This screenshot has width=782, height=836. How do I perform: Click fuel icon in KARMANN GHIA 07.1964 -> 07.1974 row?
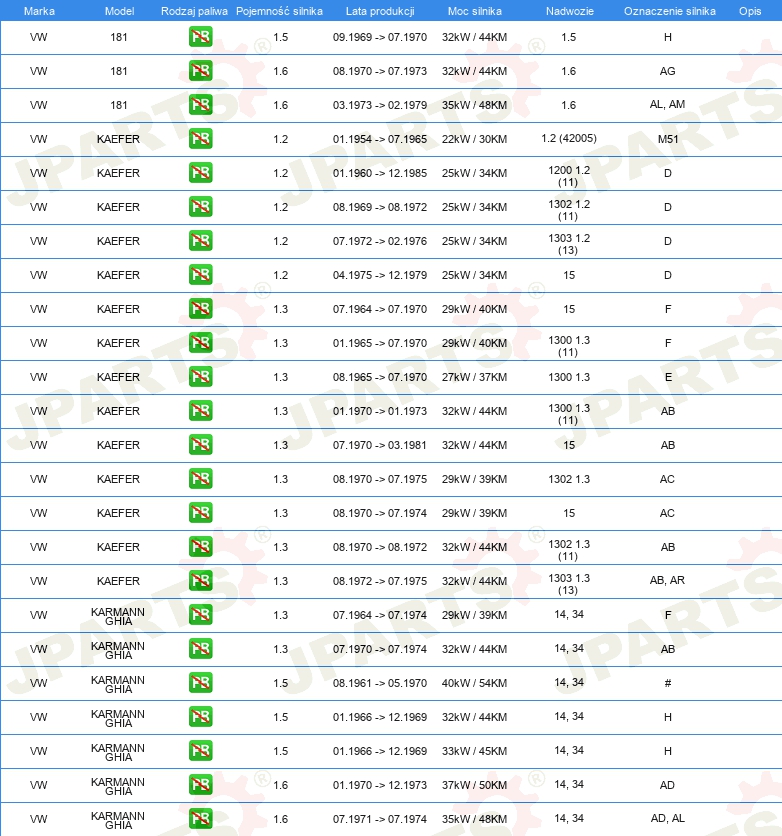pyautogui.click(x=200, y=615)
